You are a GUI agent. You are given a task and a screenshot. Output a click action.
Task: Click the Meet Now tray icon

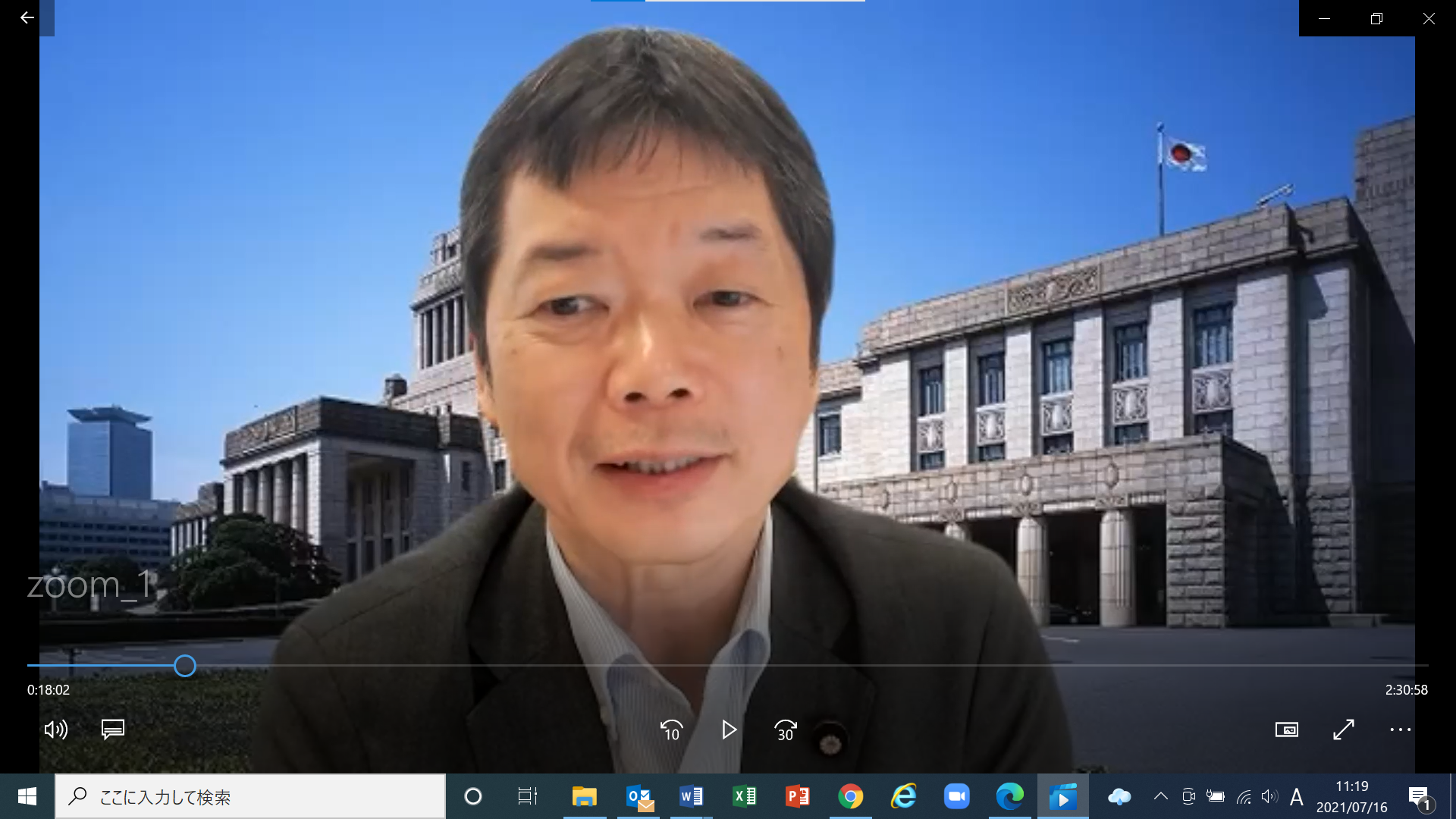pos(1188,796)
